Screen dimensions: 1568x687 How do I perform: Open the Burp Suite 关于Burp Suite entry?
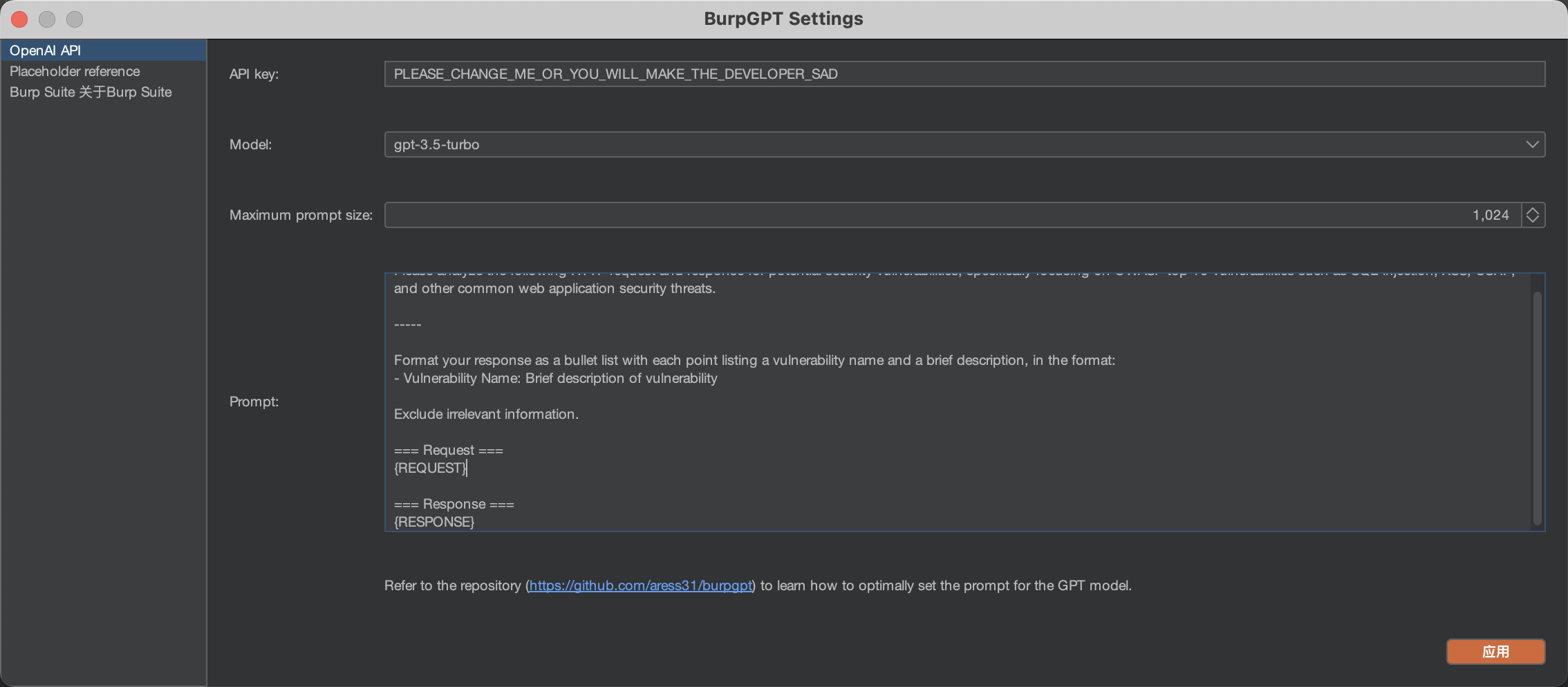pyautogui.click(x=91, y=92)
